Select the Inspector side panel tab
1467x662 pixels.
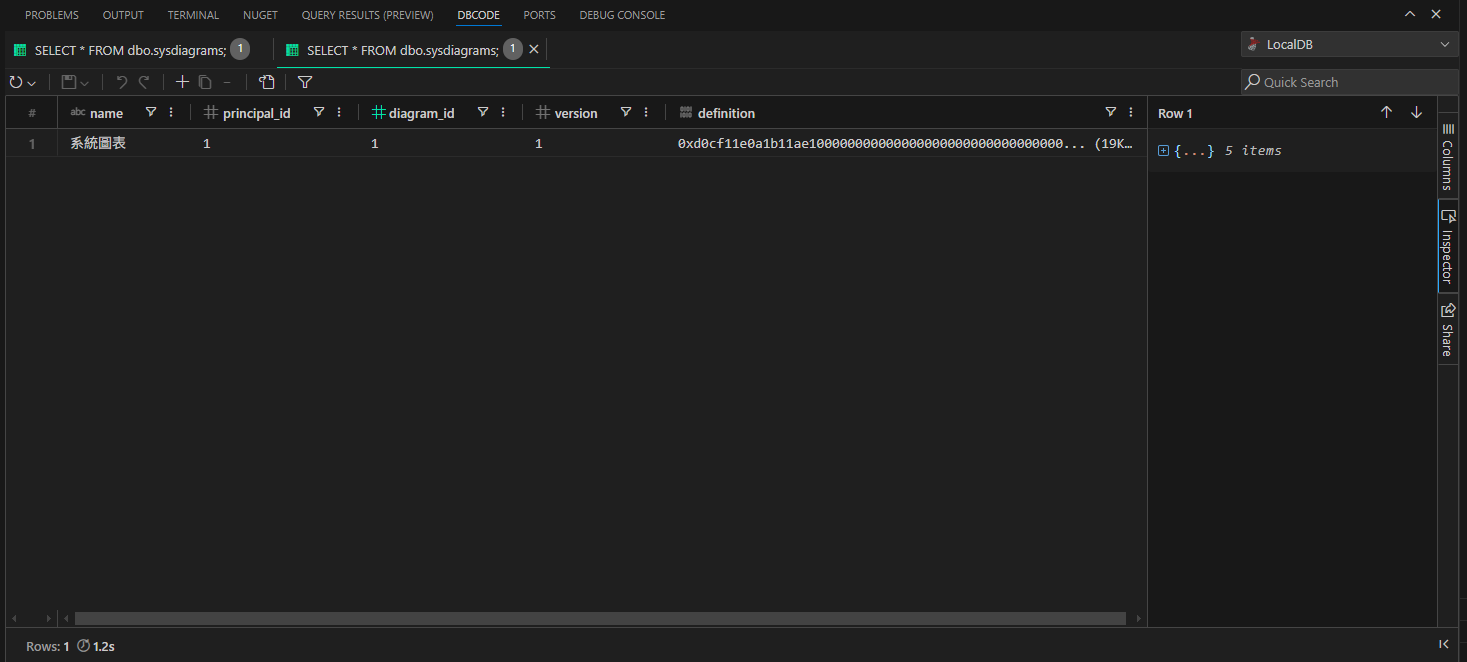1447,246
